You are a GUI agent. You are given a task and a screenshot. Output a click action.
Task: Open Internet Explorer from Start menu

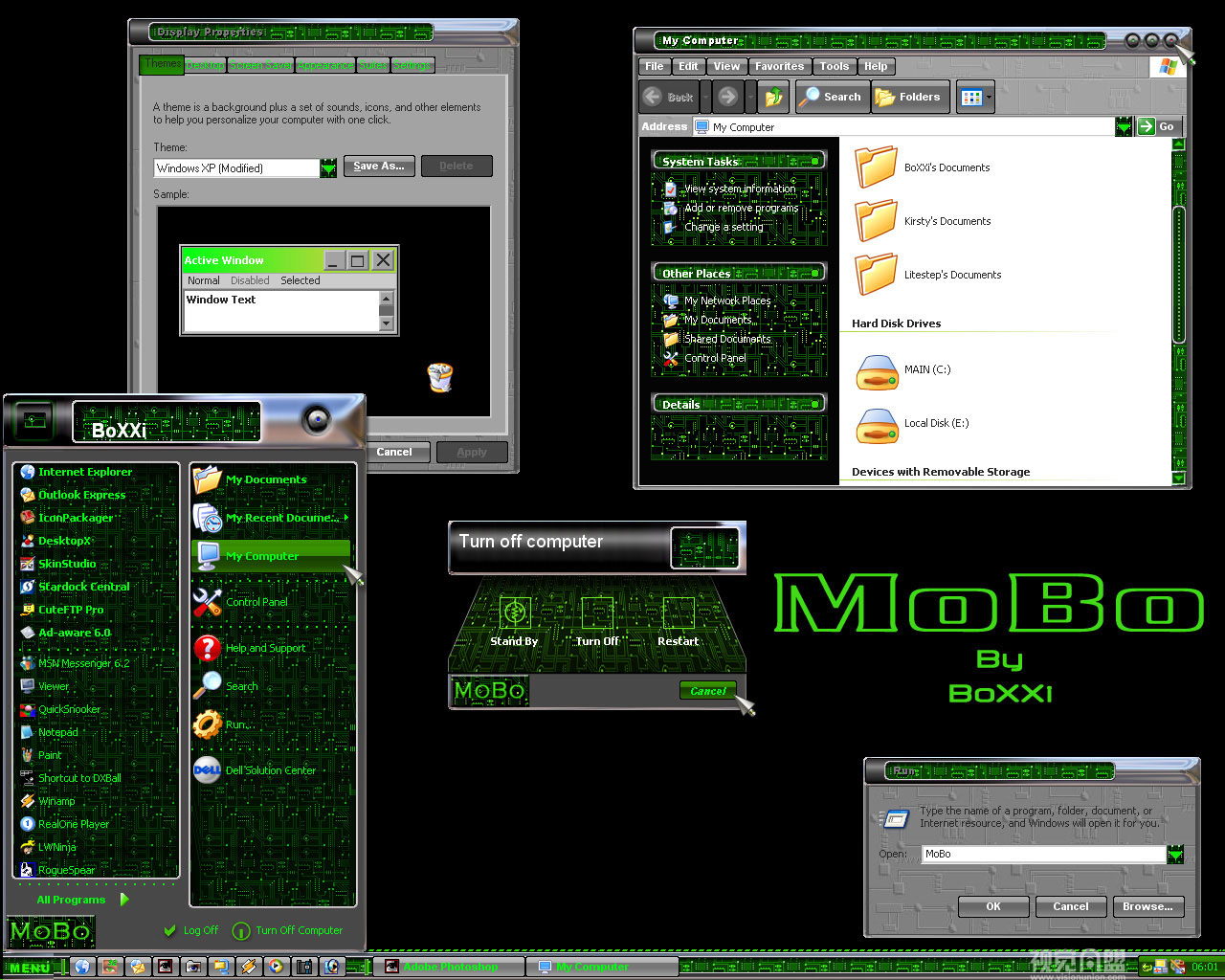[77, 472]
